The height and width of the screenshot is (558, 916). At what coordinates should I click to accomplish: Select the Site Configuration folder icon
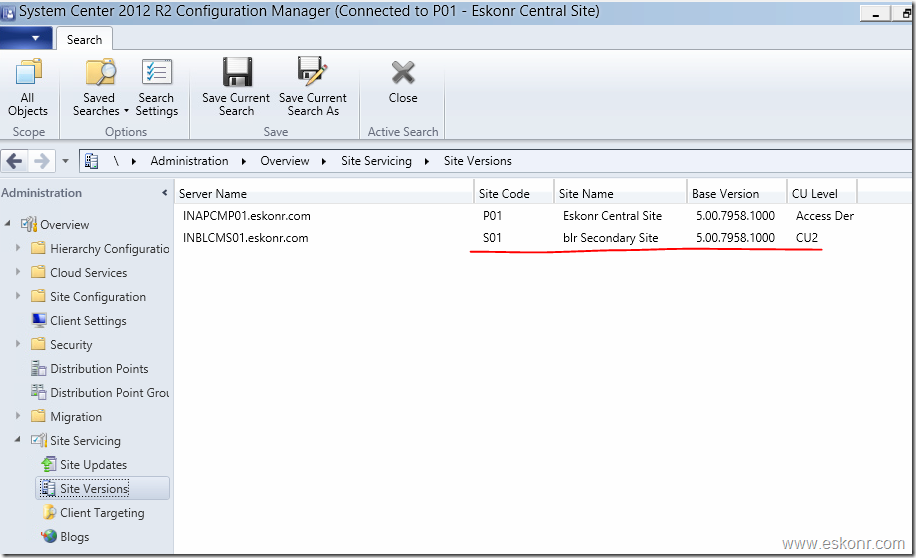39,296
